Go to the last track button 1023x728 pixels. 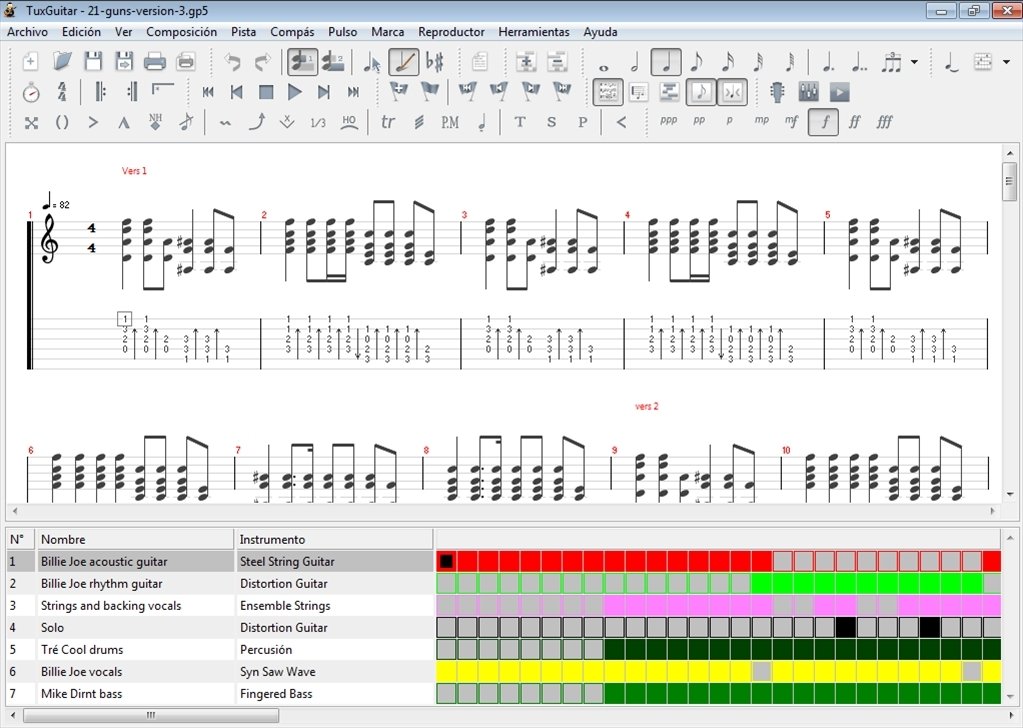[353, 92]
